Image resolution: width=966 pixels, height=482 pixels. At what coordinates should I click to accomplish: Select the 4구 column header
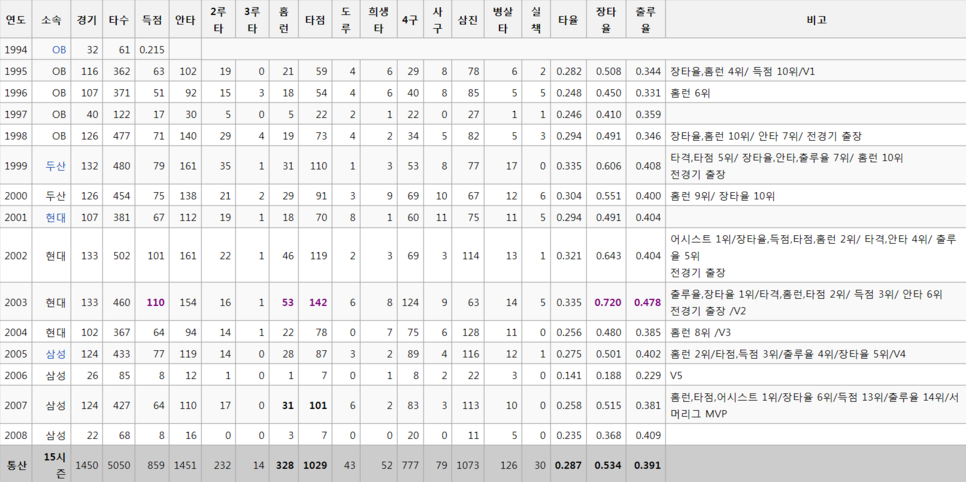click(x=410, y=20)
